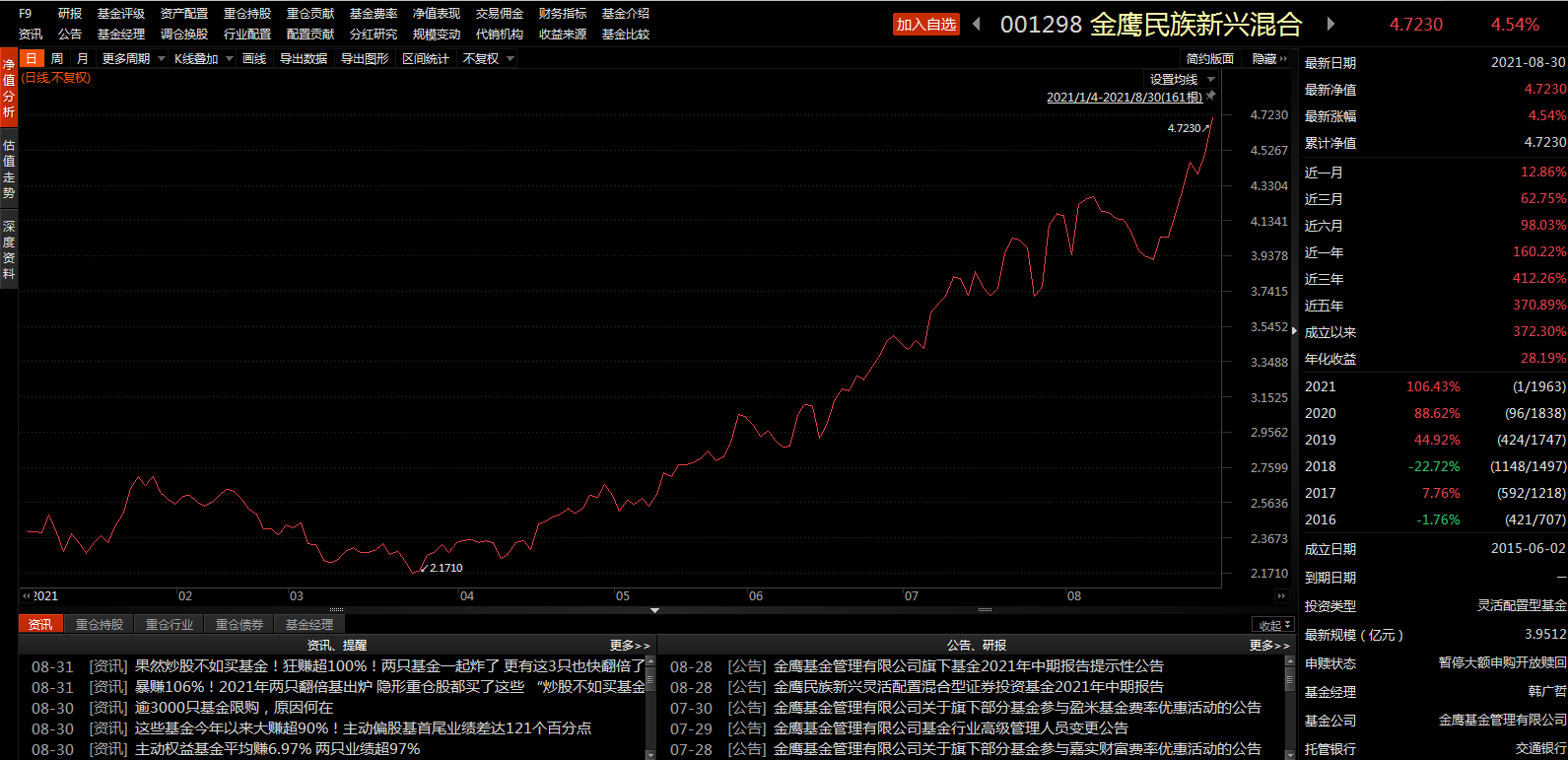Image resolution: width=1568 pixels, height=760 pixels.
Task: Switch to the 重仓持股 tab
Action: tap(100, 624)
